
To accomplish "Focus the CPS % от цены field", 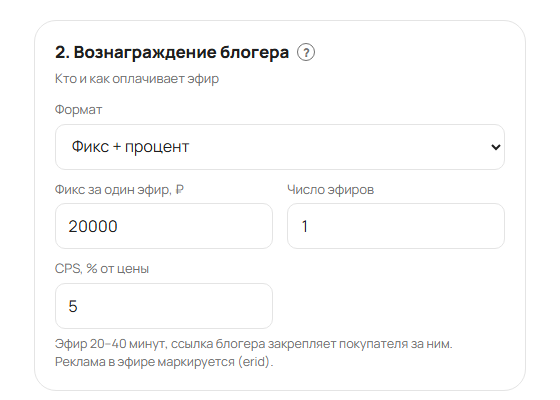I will pos(164,306).
